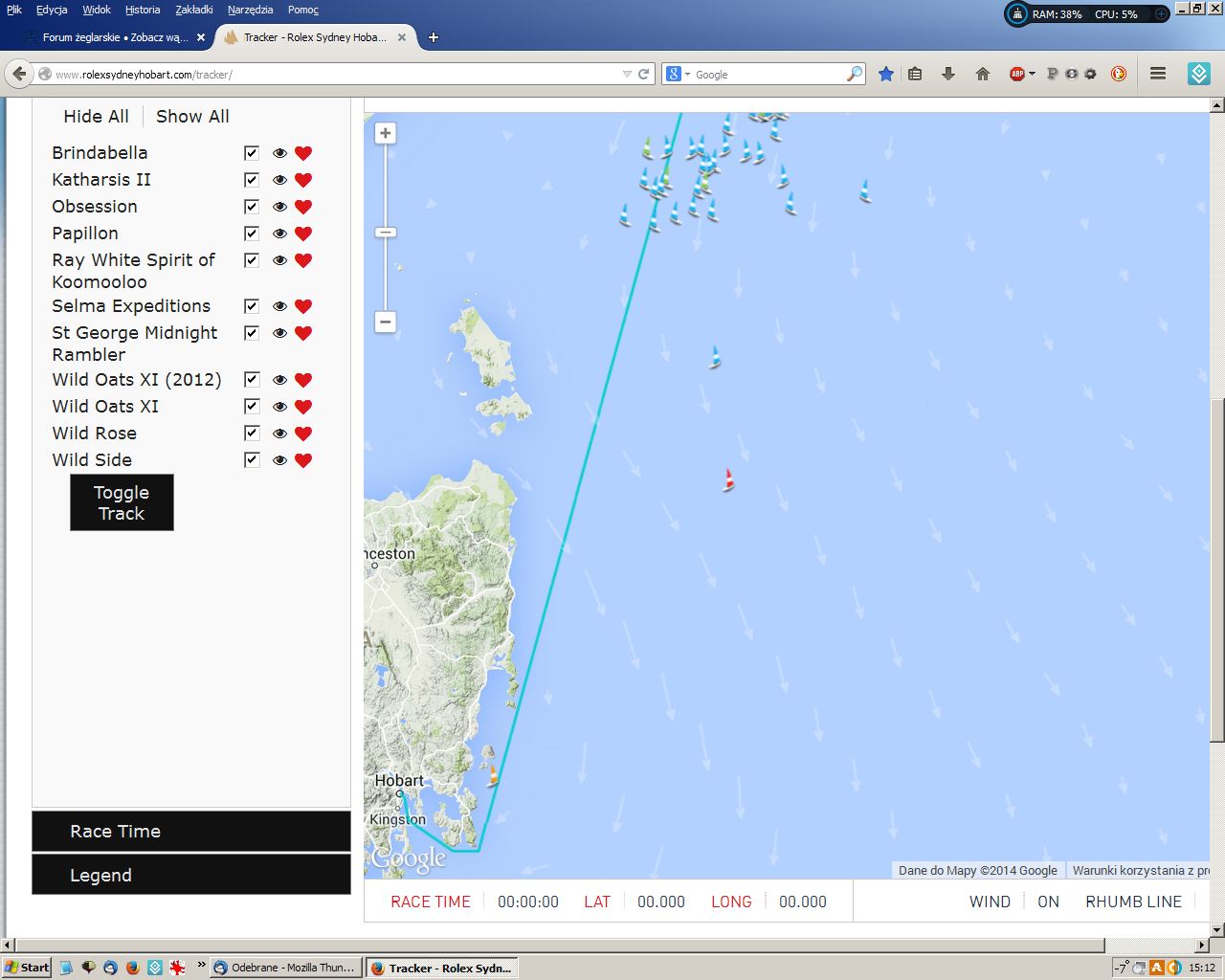
Task: Open the Edycja menu
Action: (52, 10)
